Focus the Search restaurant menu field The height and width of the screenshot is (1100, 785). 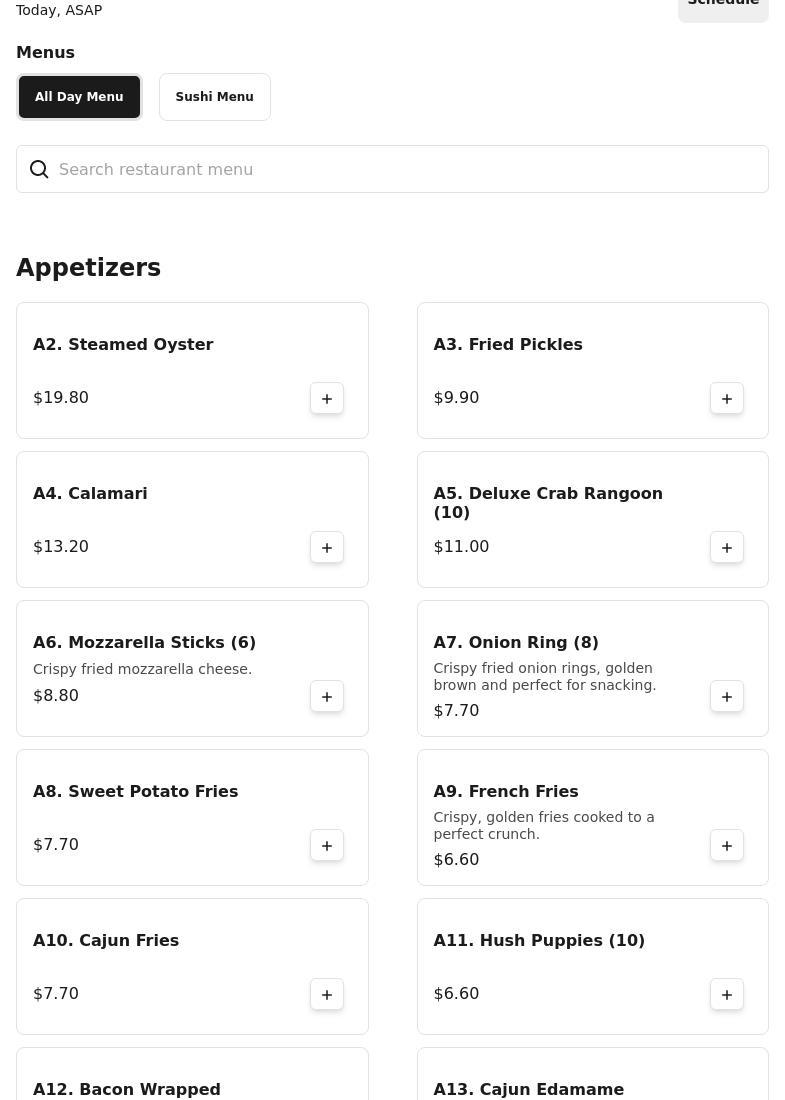coord(400,169)
